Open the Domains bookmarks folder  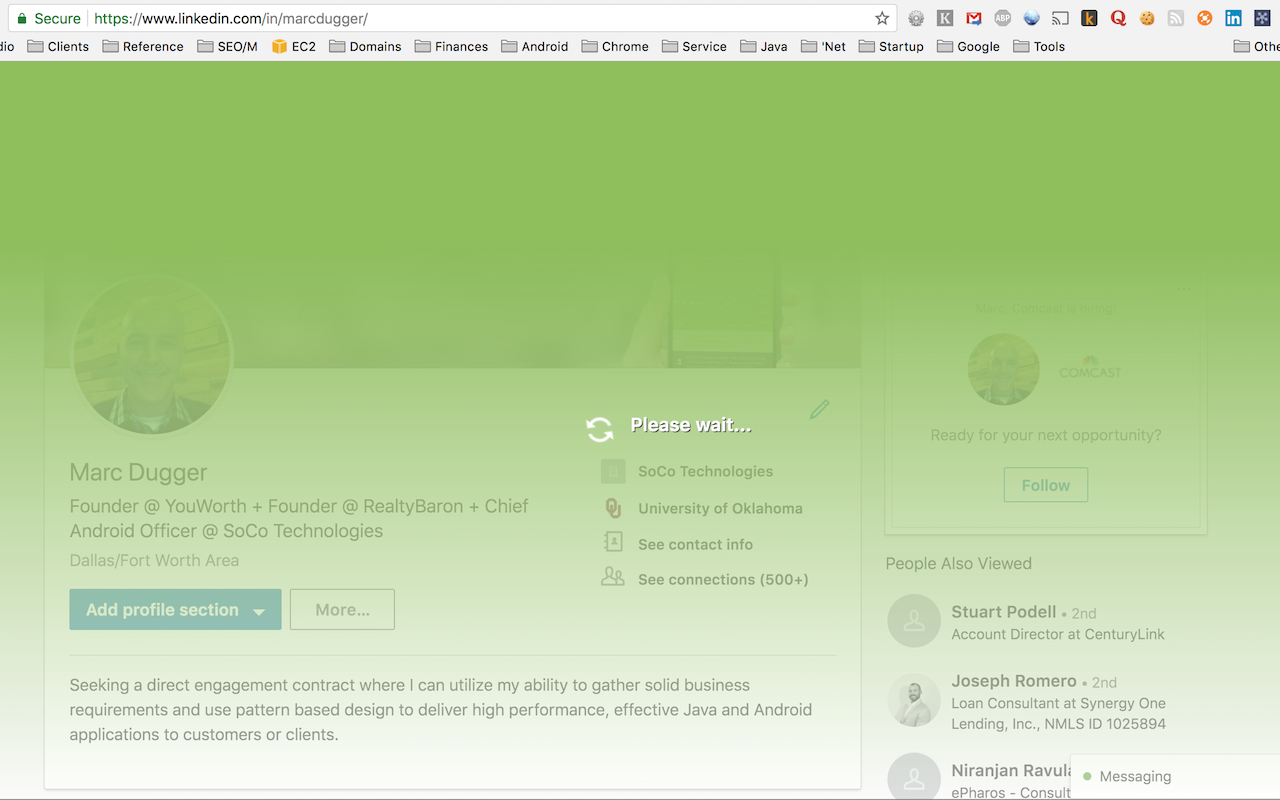click(365, 46)
